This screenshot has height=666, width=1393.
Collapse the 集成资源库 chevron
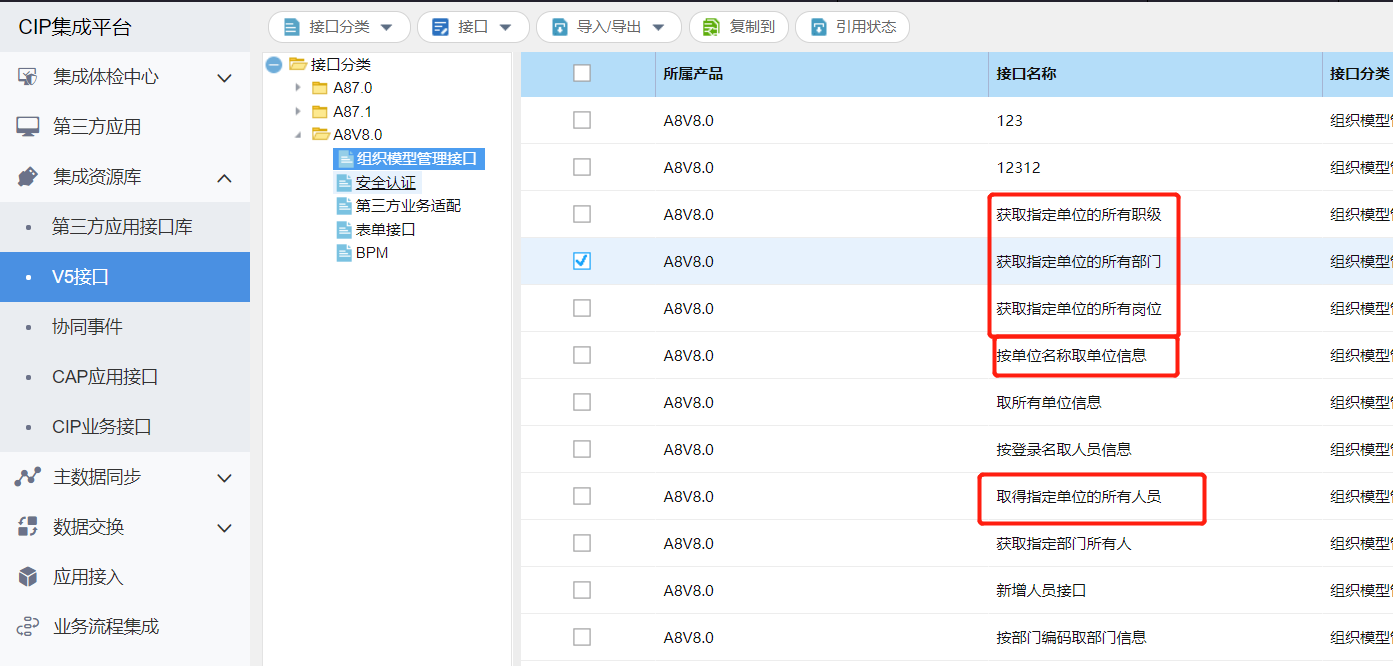coord(225,177)
